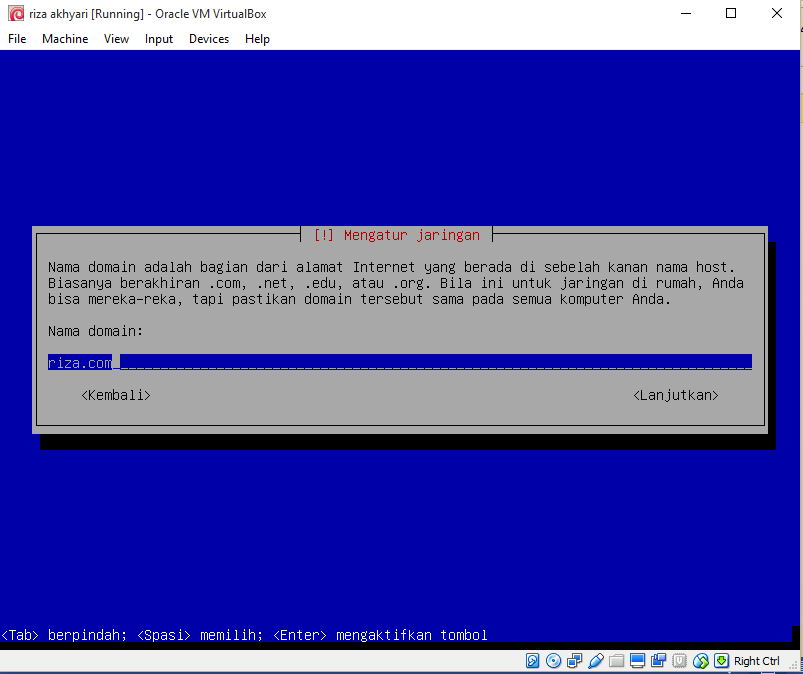This screenshot has width=803, height=674.
Task: Click the USB devices indicator icon
Action: click(595, 661)
